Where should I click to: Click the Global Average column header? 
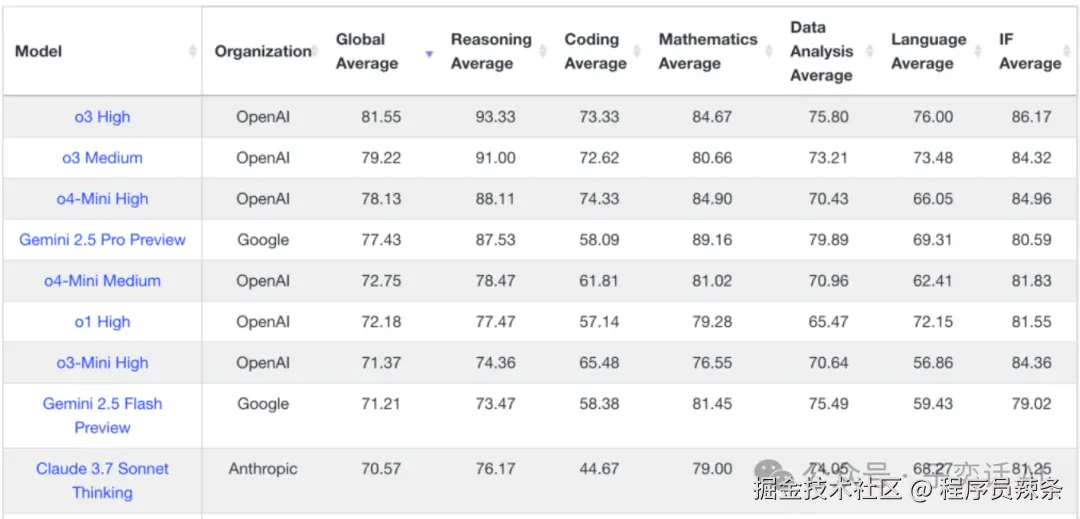[366, 52]
